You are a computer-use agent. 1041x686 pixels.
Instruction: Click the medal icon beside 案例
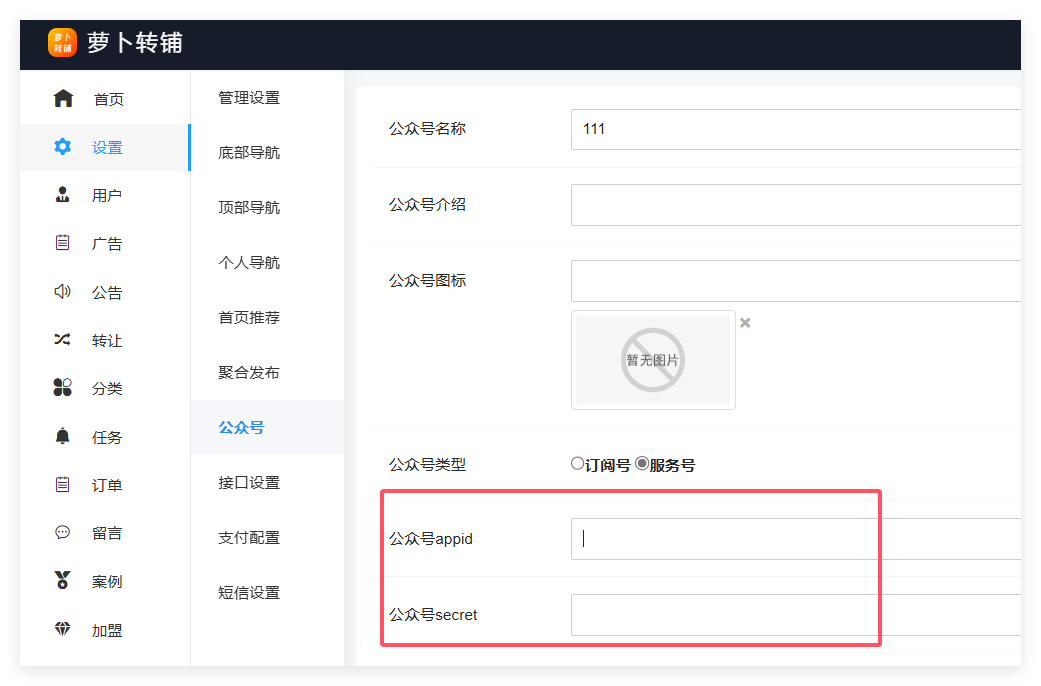pos(62,580)
